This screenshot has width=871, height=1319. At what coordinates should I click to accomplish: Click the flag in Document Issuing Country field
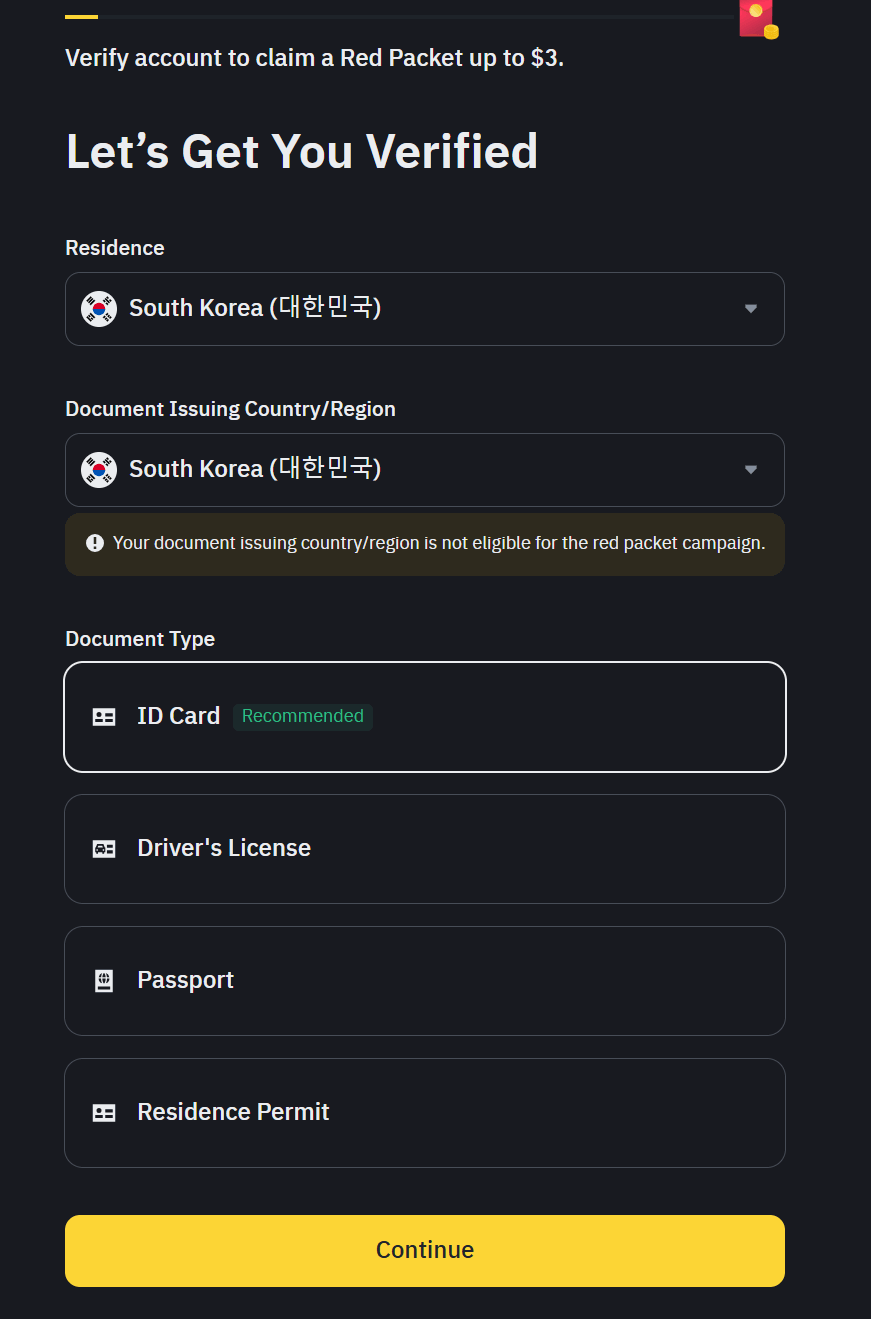[98, 470]
